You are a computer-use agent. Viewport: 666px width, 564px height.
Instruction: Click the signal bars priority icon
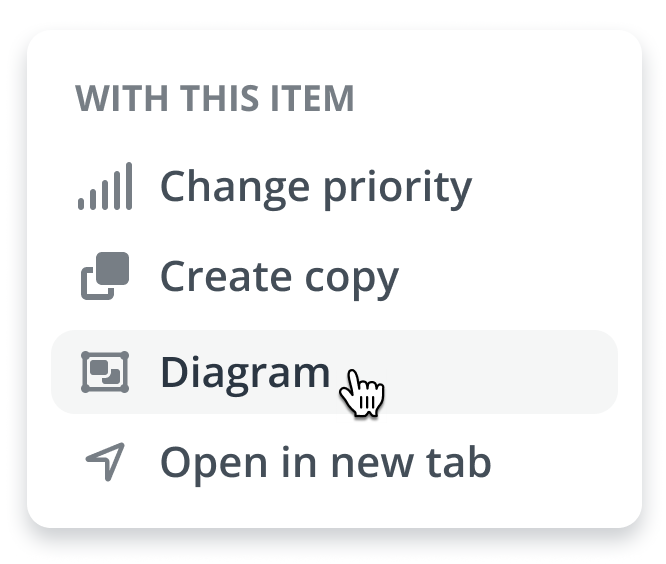click(105, 187)
